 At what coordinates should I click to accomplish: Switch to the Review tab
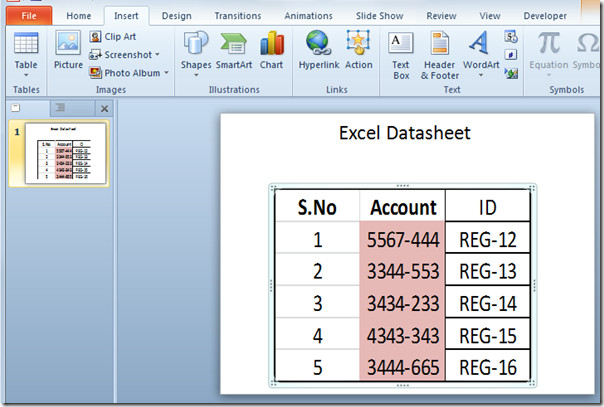pyautogui.click(x=441, y=16)
